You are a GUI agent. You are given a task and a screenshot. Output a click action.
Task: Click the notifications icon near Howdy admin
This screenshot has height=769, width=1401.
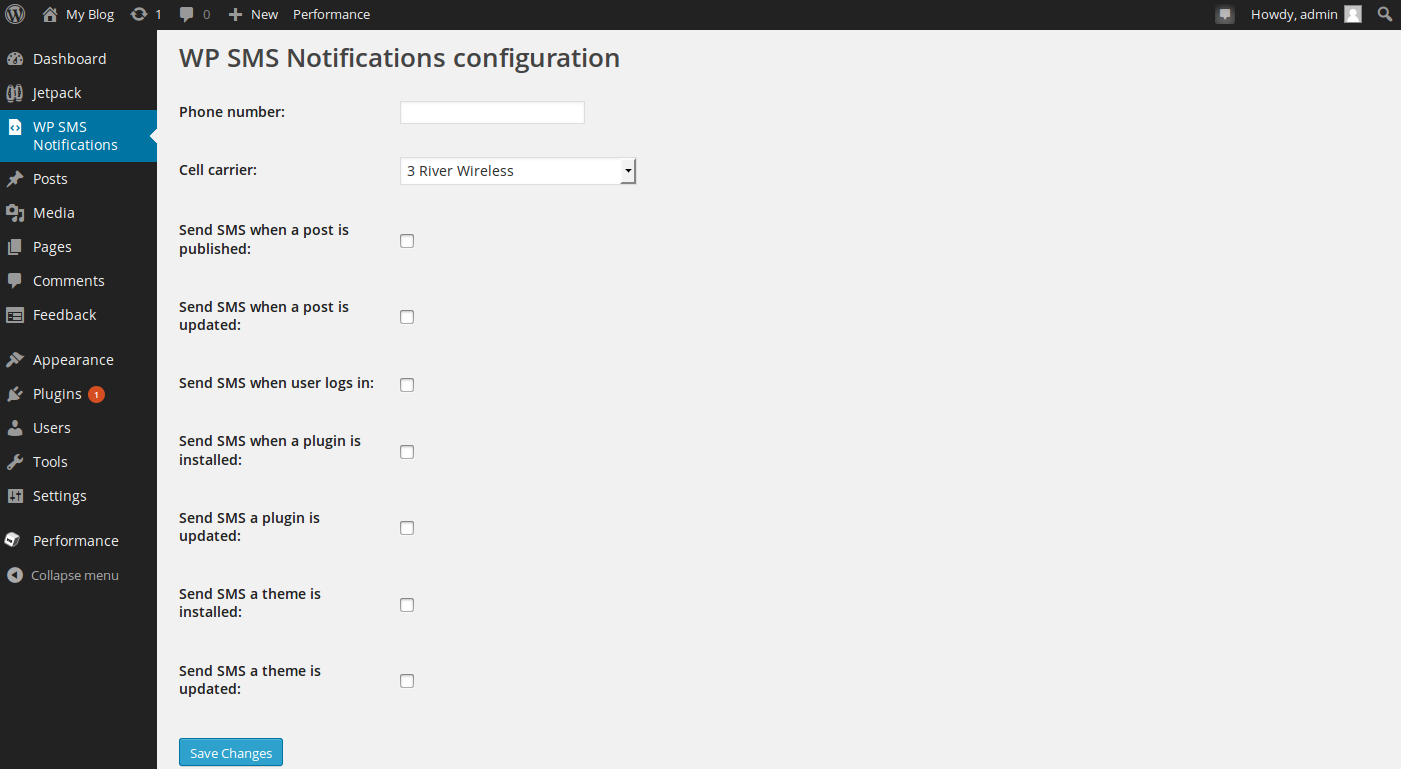(x=1224, y=15)
